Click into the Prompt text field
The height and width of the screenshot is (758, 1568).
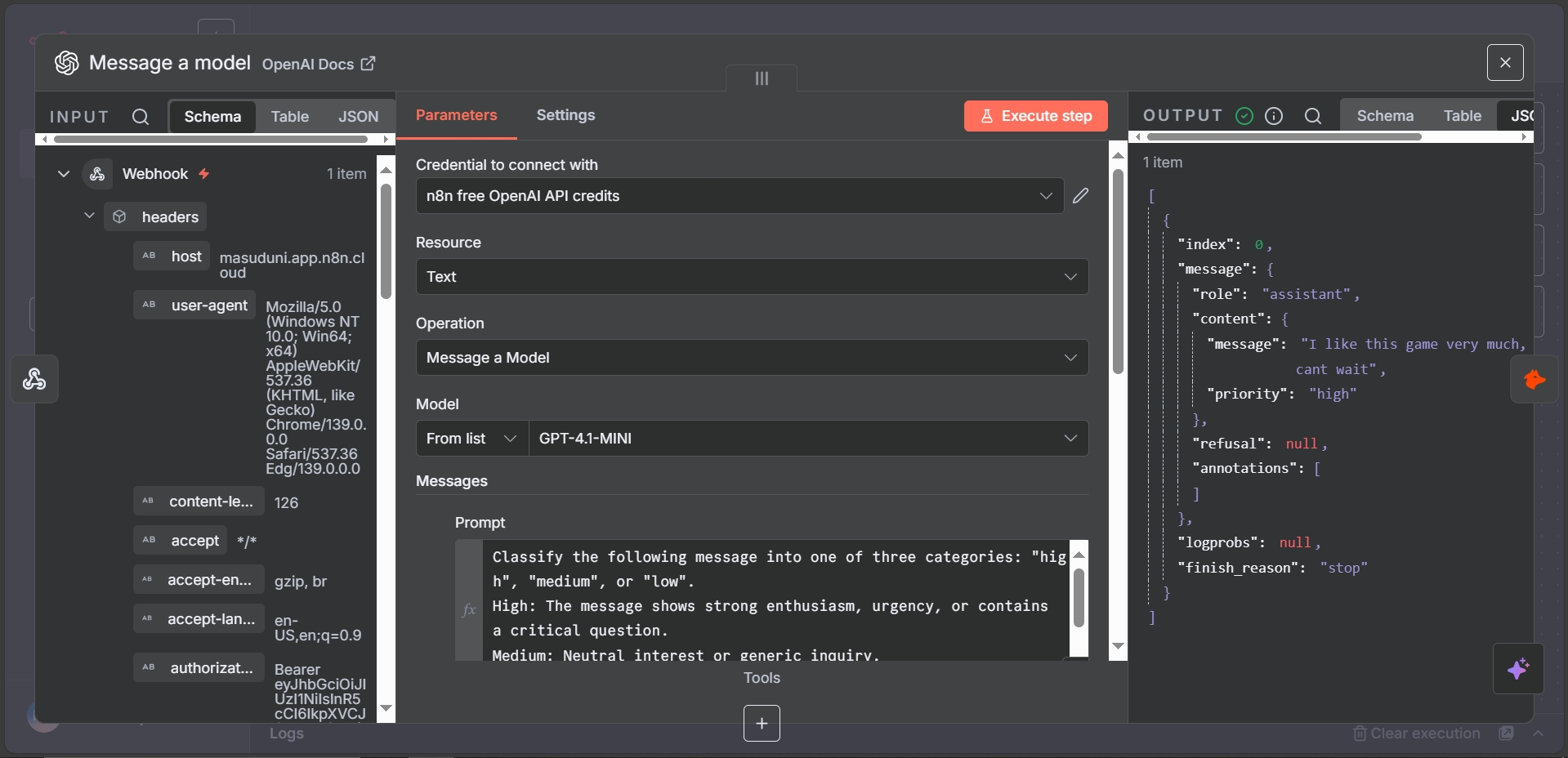click(775, 600)
